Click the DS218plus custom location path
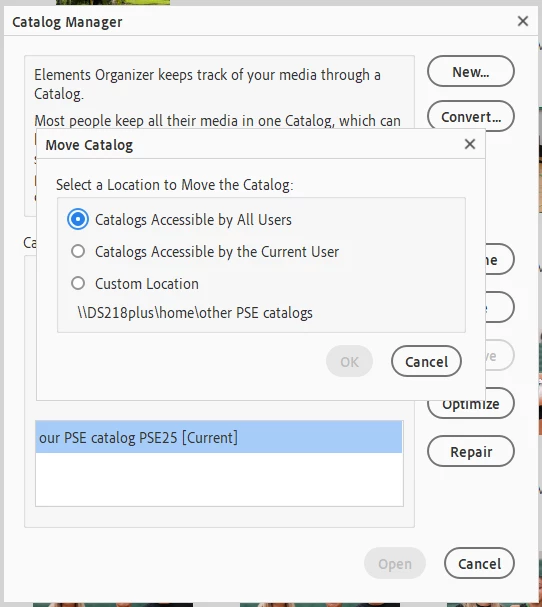This screenshot has width=542, height=607. click(195, 313)
